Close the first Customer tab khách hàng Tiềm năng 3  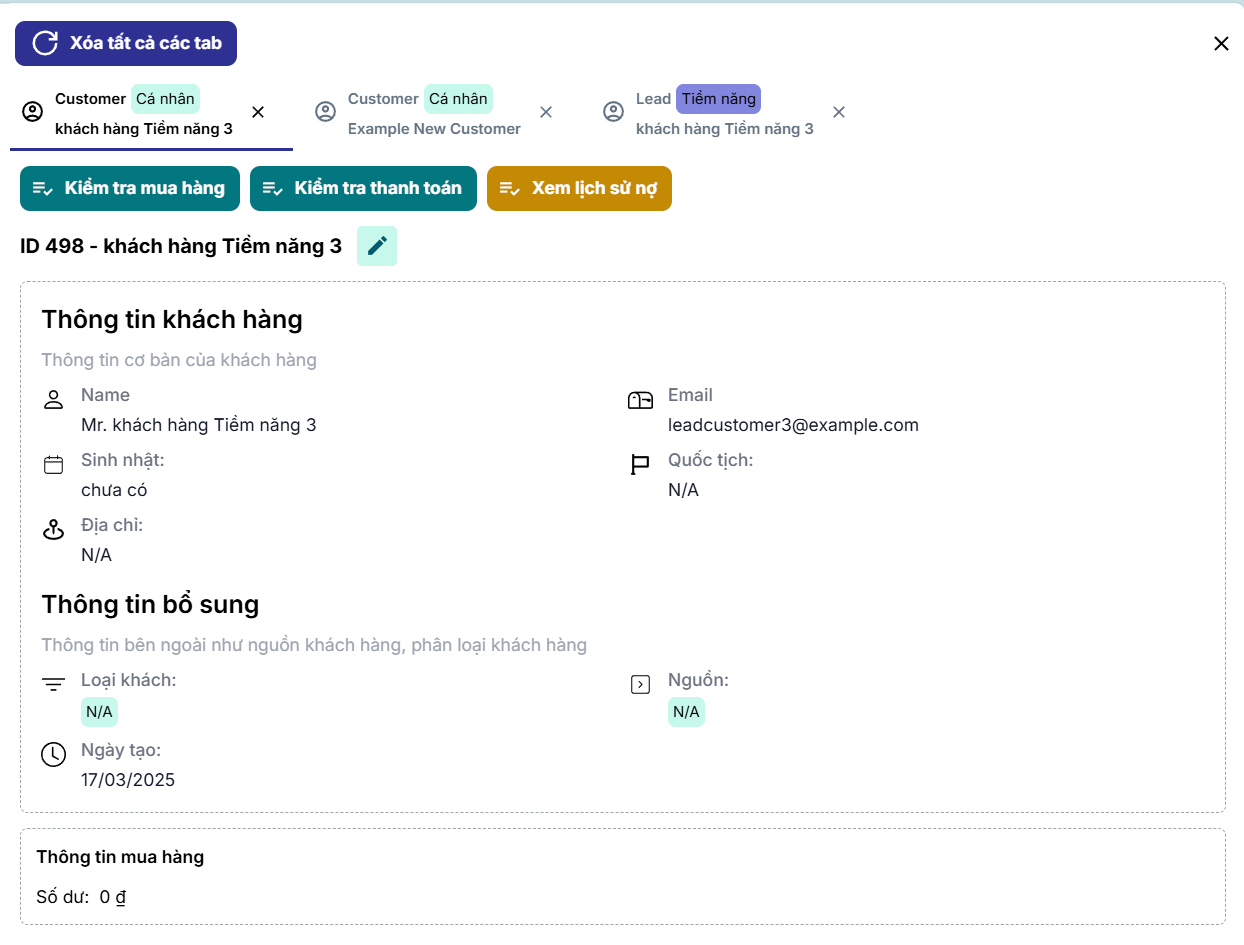tap(258, 112)
